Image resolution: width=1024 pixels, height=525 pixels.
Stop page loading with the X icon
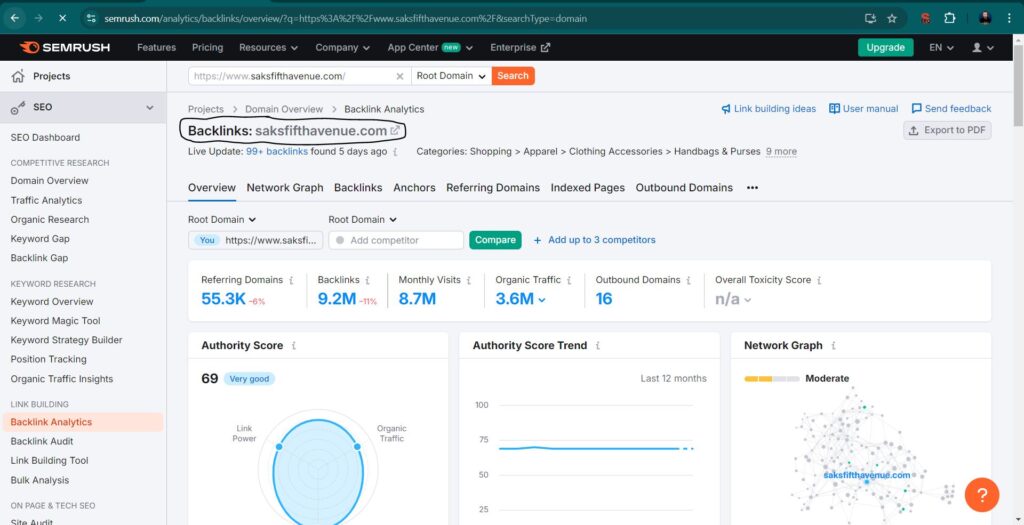[x=62, y=18]
